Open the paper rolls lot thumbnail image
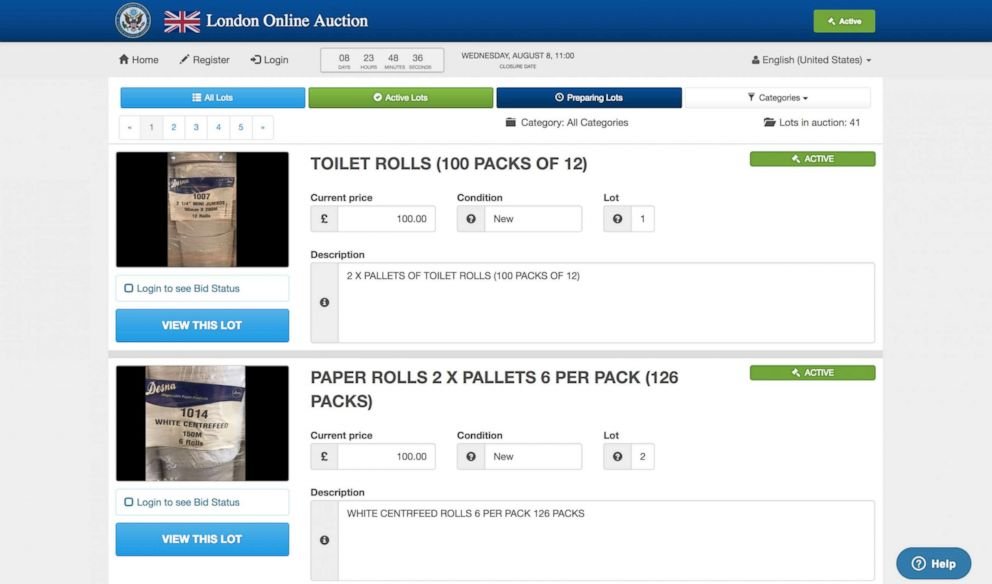This screenshot has height=584, width=992. (202, 423)
